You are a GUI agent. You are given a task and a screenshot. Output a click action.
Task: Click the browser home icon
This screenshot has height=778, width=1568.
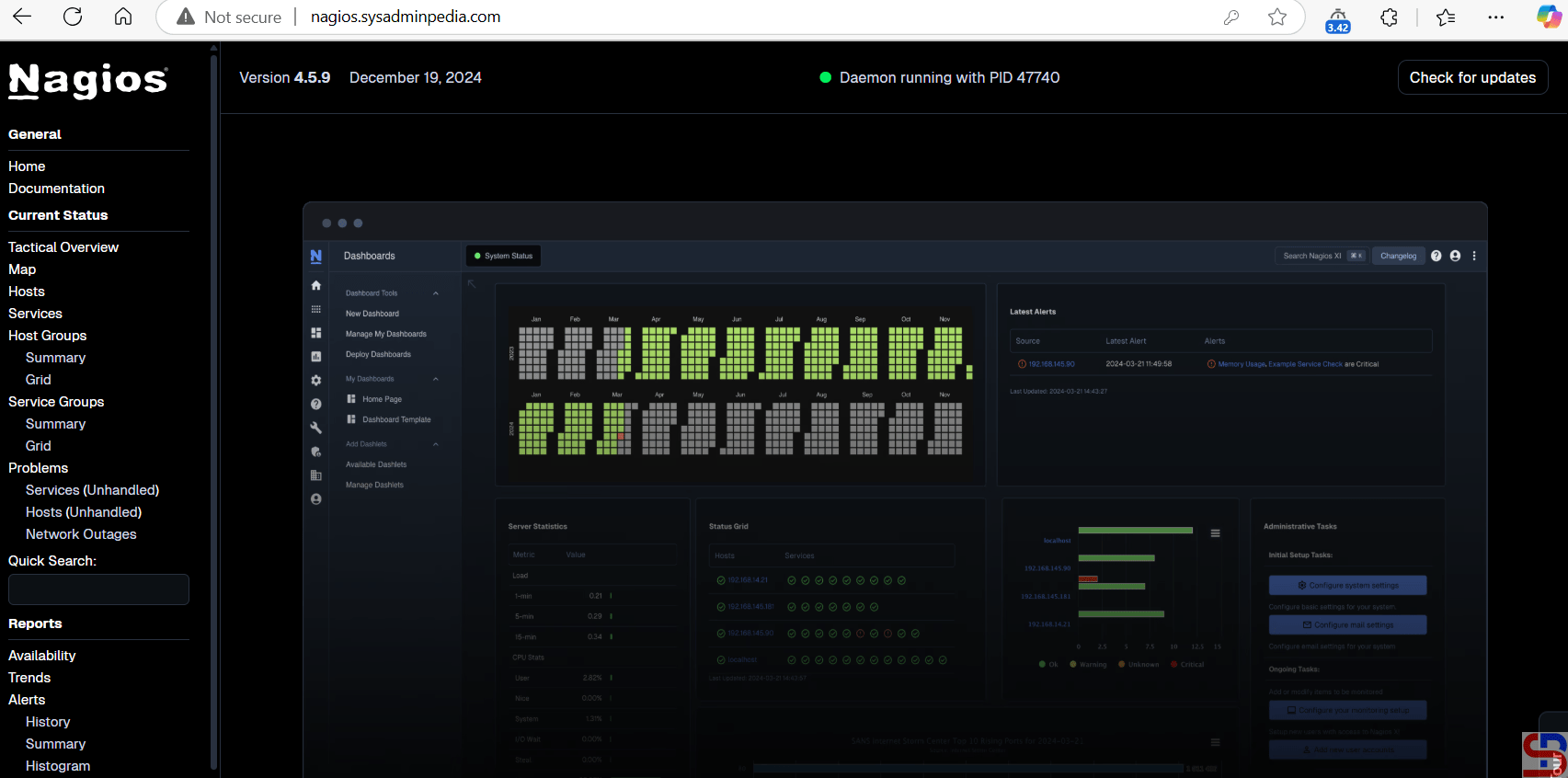click(123, 17)
